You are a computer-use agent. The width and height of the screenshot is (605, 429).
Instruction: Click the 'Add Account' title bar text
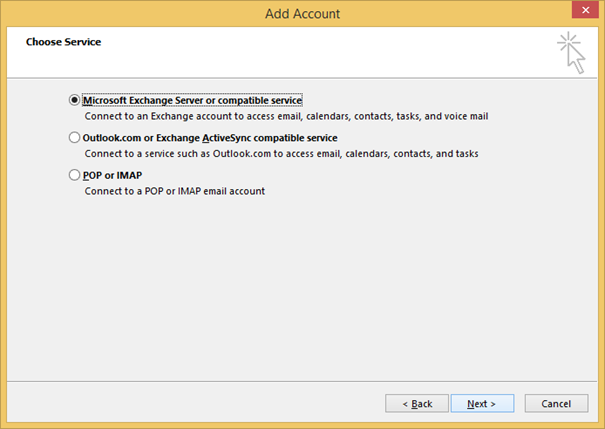point(302,13)
